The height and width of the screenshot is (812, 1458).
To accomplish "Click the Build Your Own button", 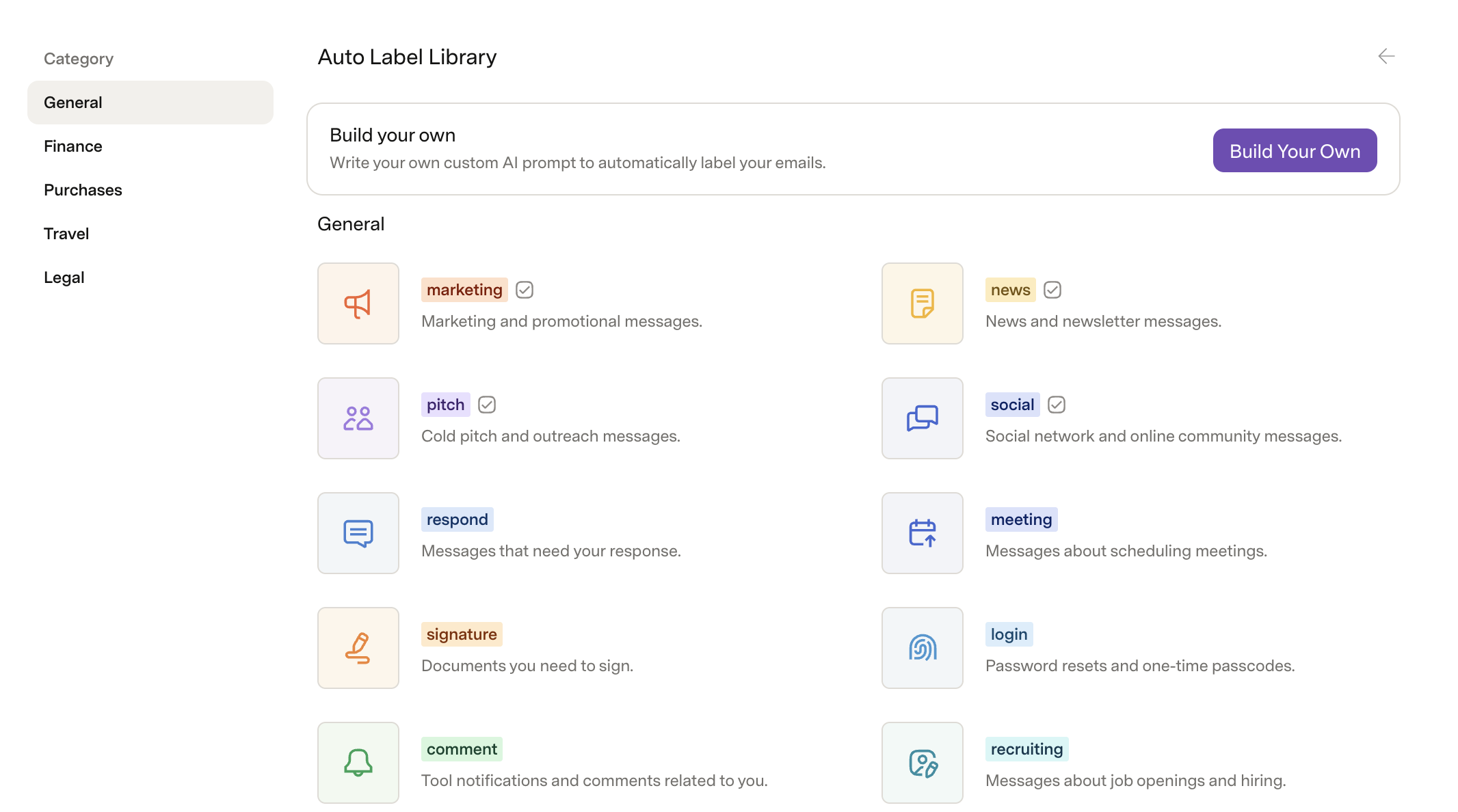I will pos(1295,150).
